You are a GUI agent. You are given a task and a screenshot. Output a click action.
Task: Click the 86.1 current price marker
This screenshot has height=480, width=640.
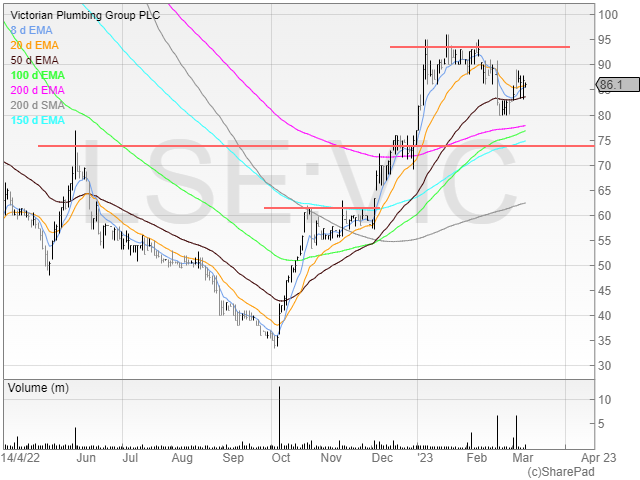click(x=618, y=85)
